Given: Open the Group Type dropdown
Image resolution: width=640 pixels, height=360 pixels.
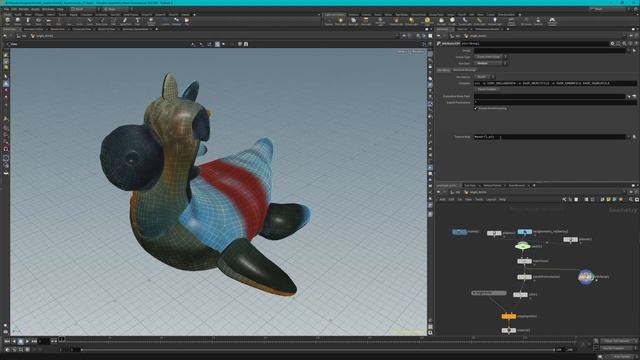Looking at the screenshot, I should coord(491,57).
